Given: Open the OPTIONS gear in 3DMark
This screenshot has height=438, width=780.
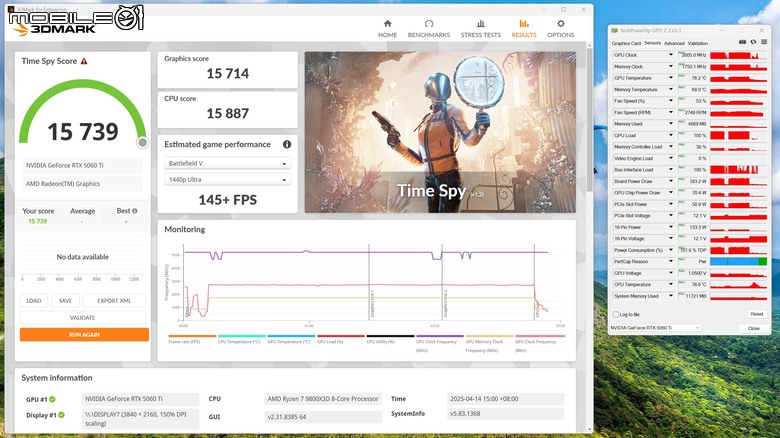Looking at the screenshot, I should pyautogui.click(x=561, y=29).
